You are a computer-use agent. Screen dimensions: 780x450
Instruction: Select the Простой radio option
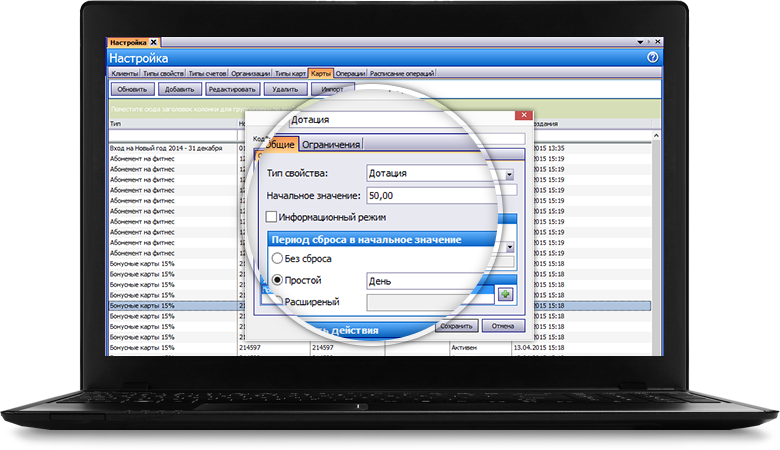coord(276,281)
